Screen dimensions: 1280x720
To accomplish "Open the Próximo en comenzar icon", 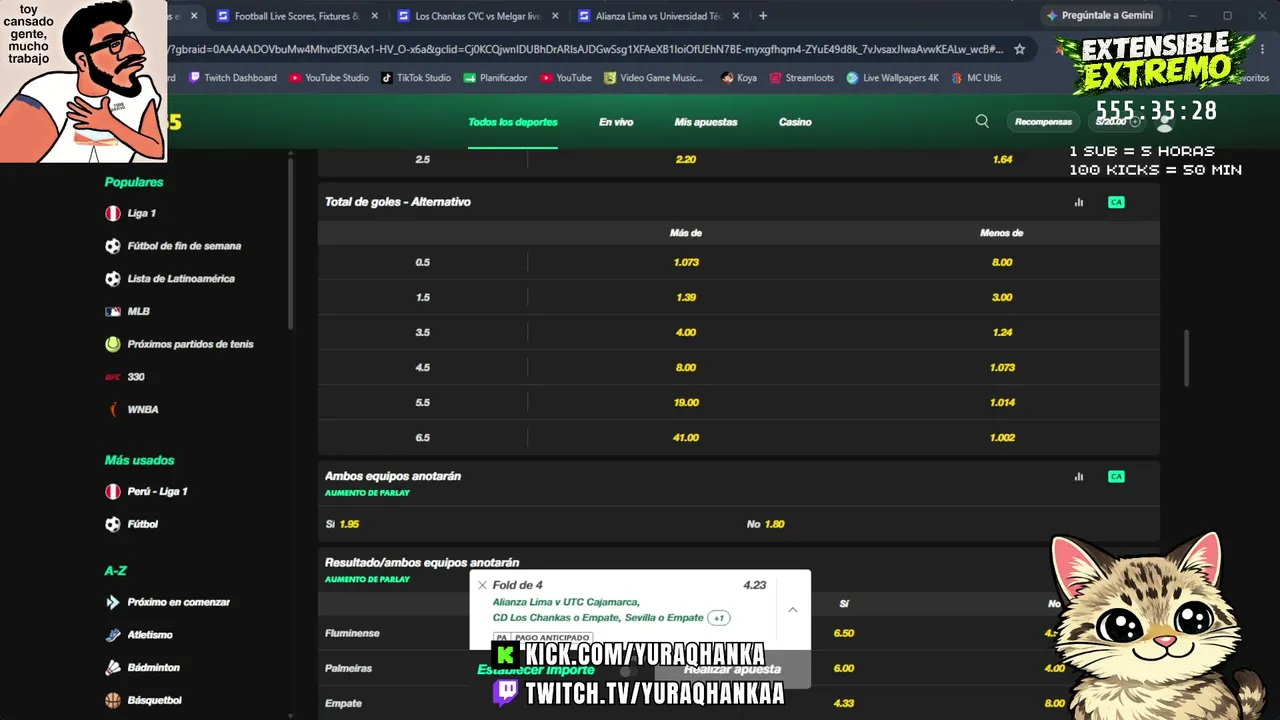I will [113, 602].
